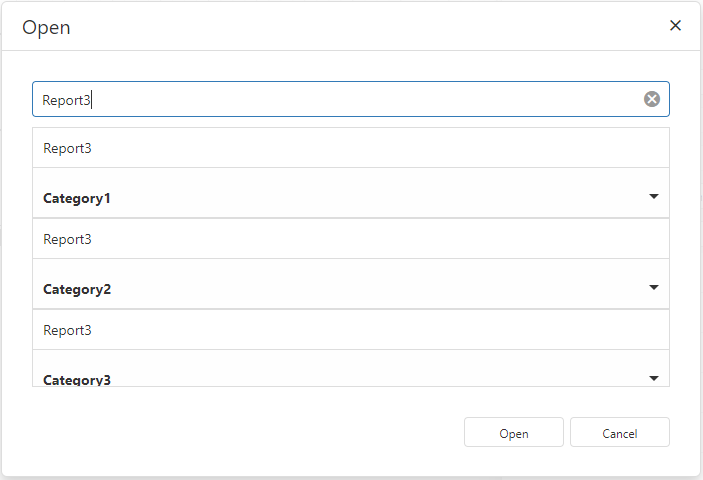Close the Open dialog
This screenshot has width=703, height=480.
[x=675, y=26]
